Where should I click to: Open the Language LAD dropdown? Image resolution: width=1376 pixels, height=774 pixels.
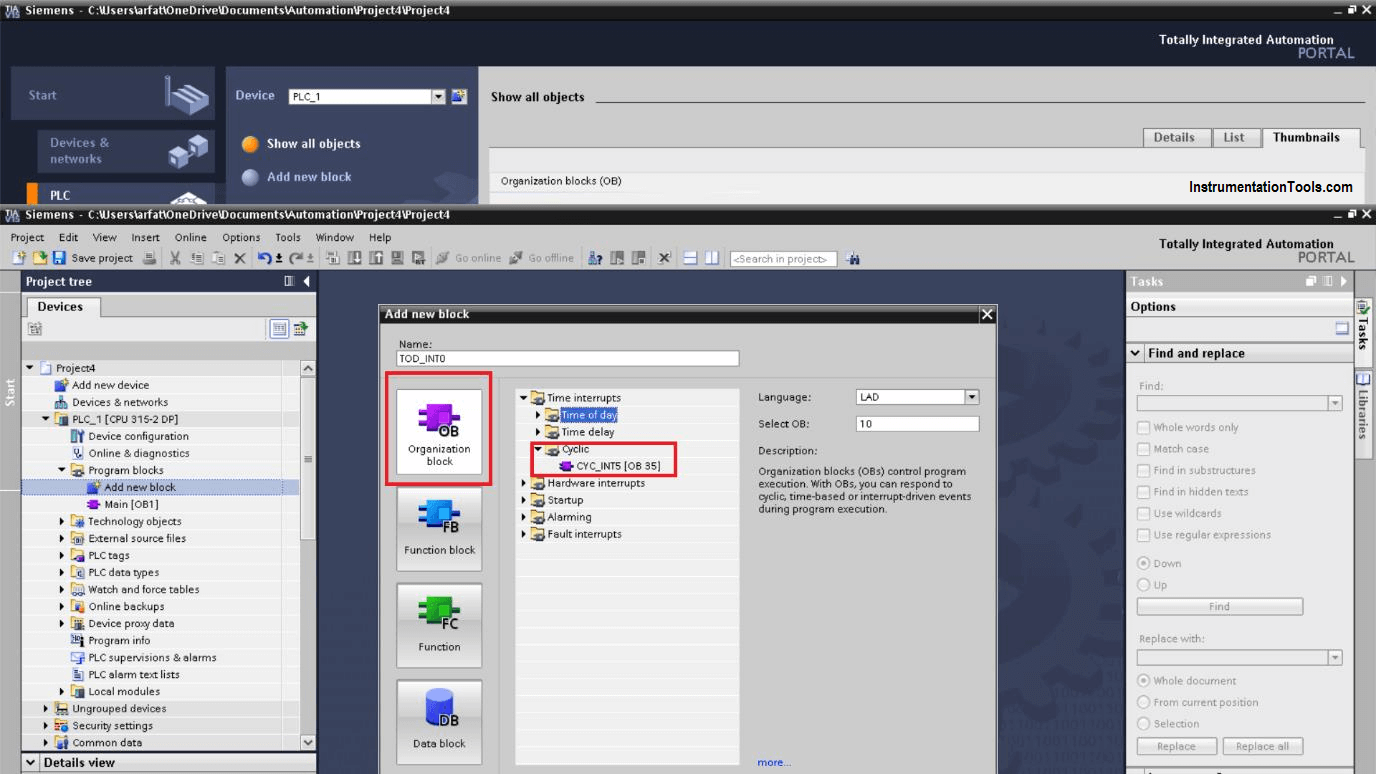coord(971,397)
